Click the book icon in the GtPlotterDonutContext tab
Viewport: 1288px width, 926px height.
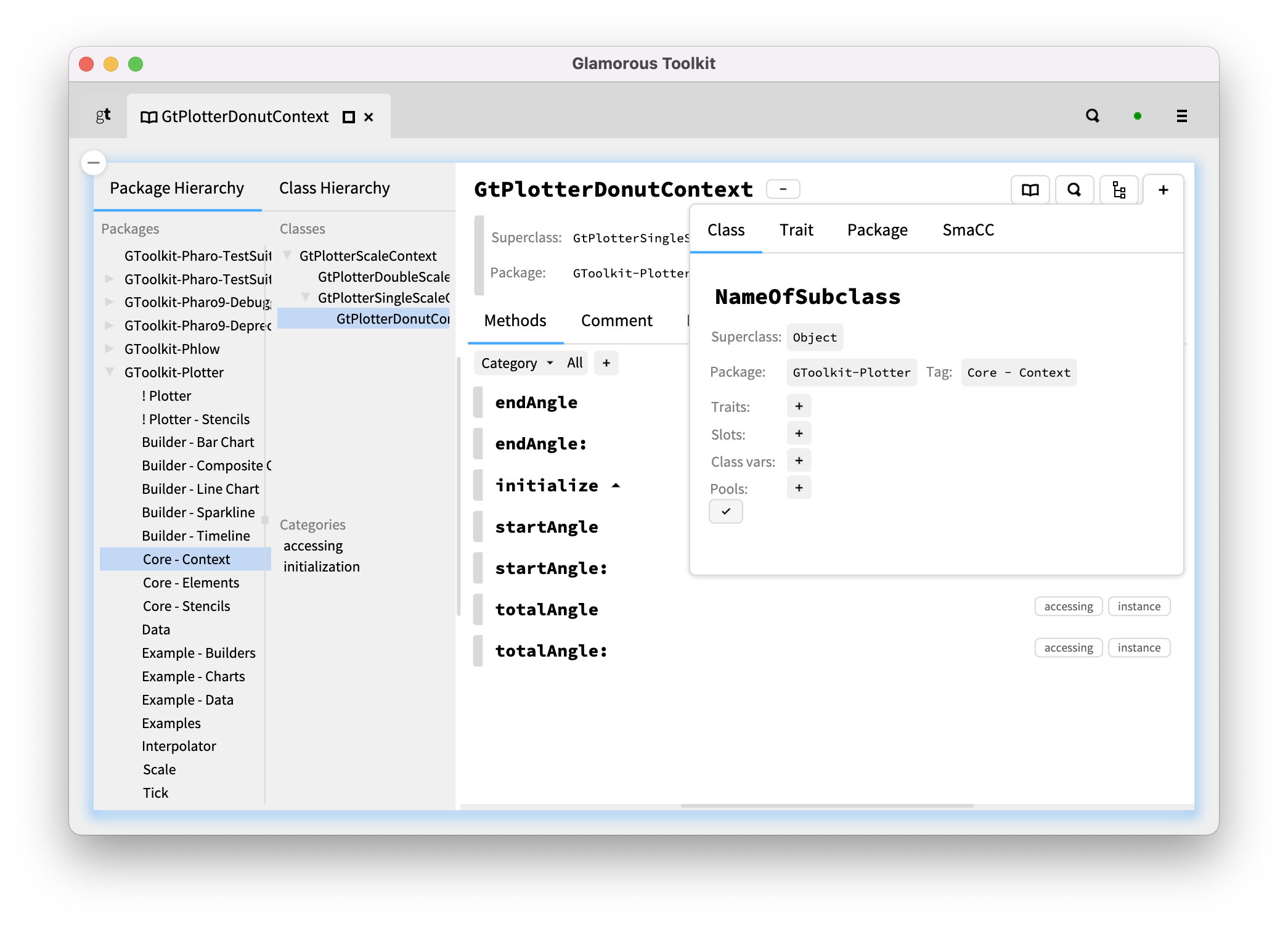pos(148,117)
